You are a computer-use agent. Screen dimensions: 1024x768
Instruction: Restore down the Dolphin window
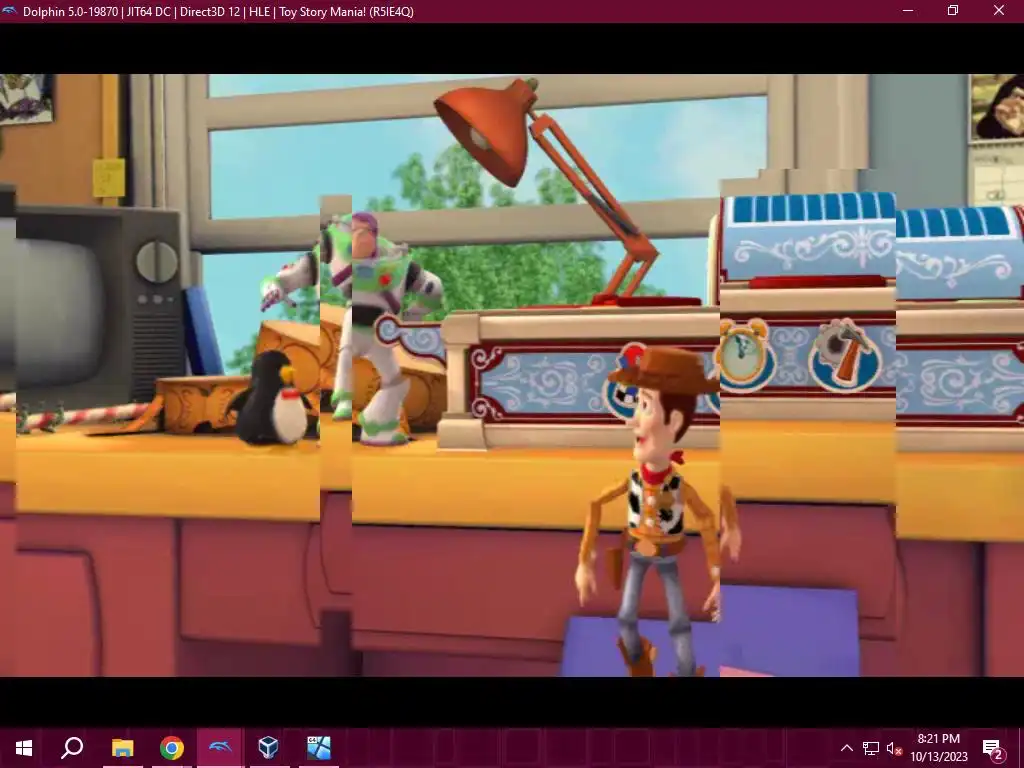tap(953, 10)
